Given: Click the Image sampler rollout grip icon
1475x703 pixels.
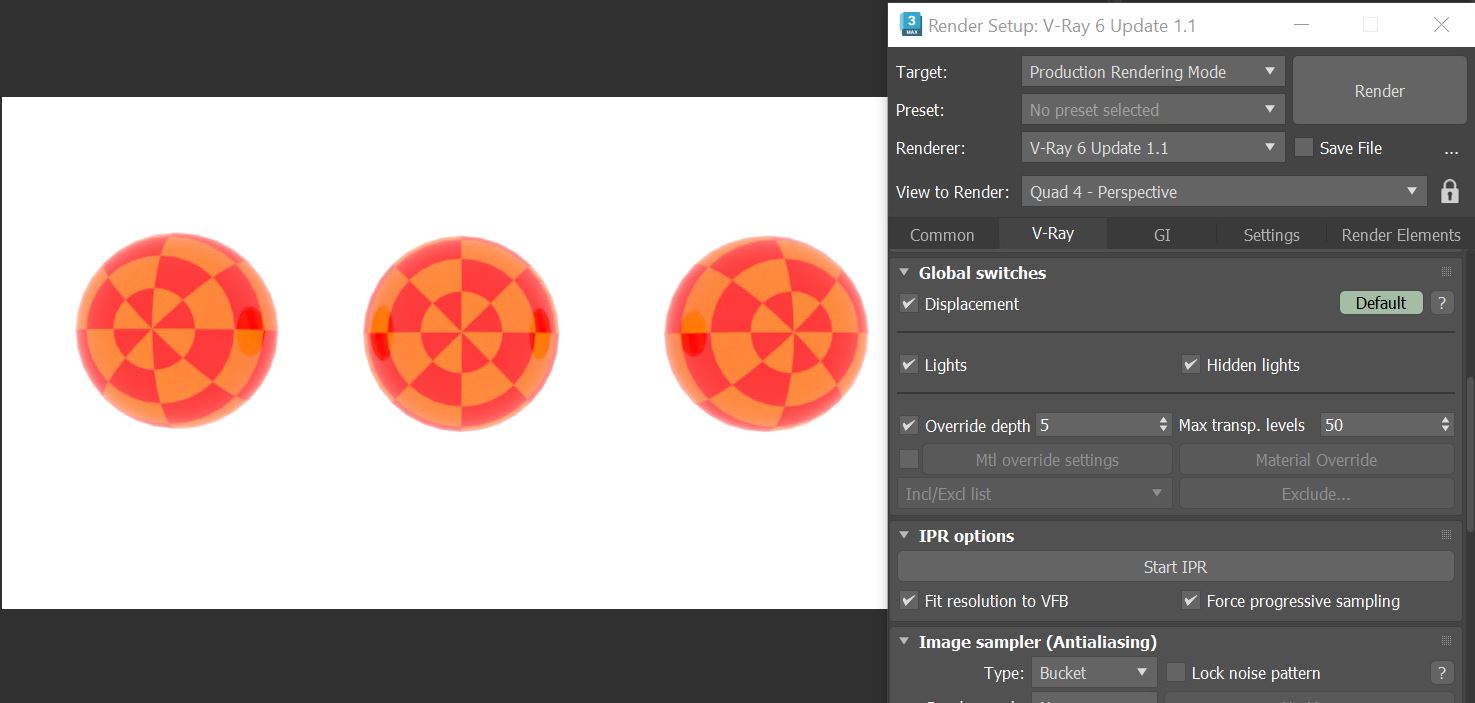Looking at the screenshot, I should (x=1446, y=641).
